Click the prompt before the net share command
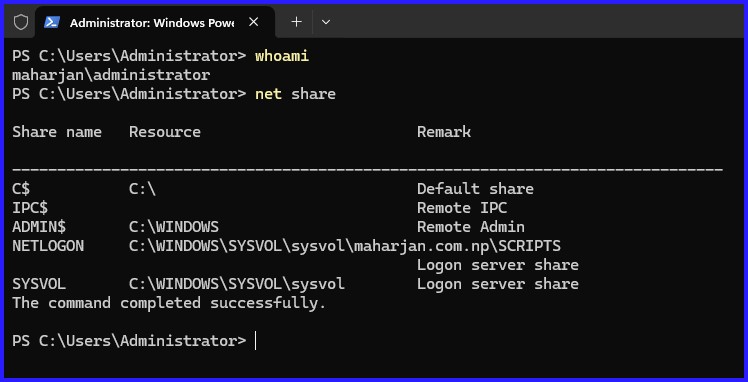748x382 pixels. (x=129, y=94)
